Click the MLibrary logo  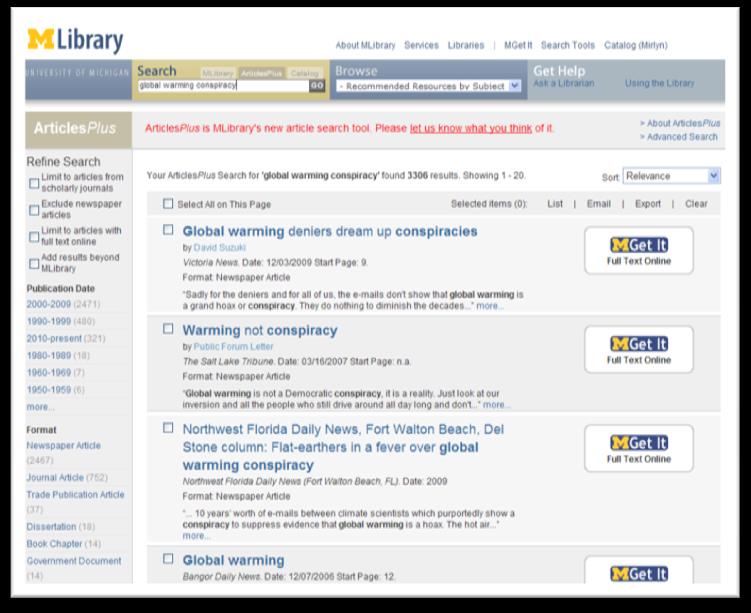(x=75, y=40)
